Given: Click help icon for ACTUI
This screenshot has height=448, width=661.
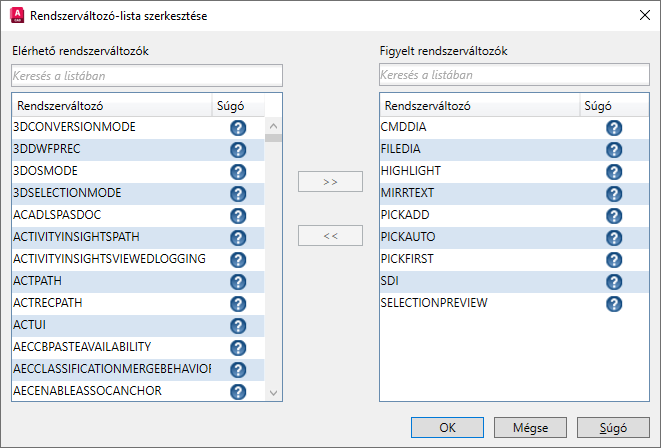Looking at the screenshot, I should [238, 326].
